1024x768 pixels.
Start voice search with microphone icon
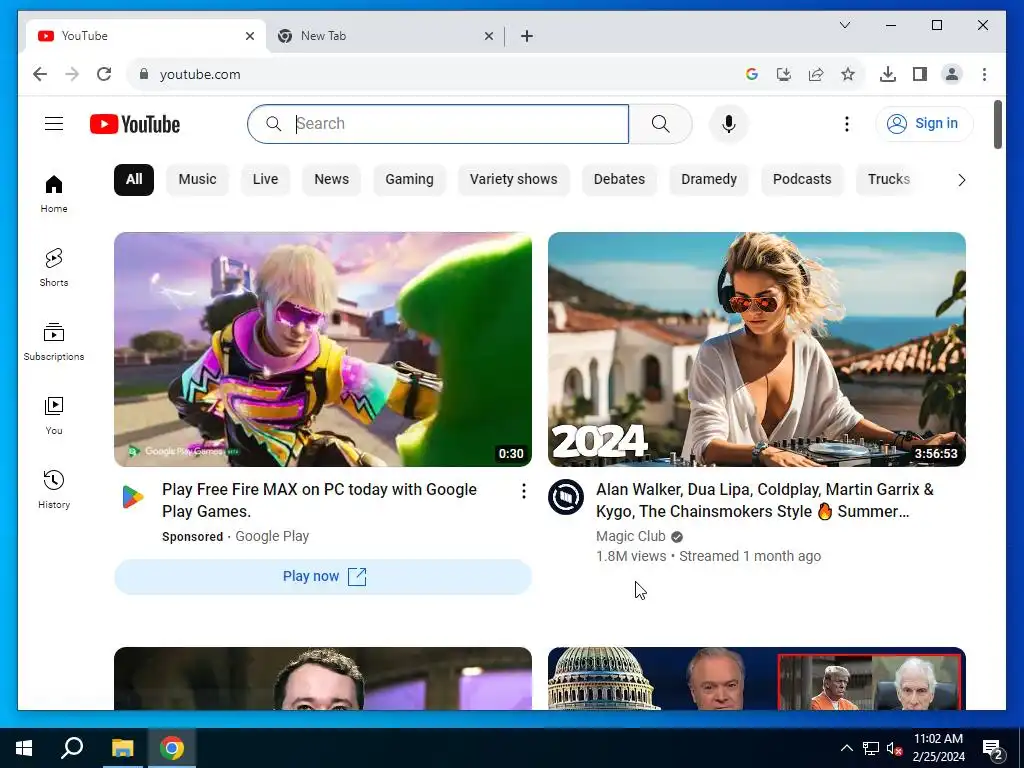(x=729, y=123)
